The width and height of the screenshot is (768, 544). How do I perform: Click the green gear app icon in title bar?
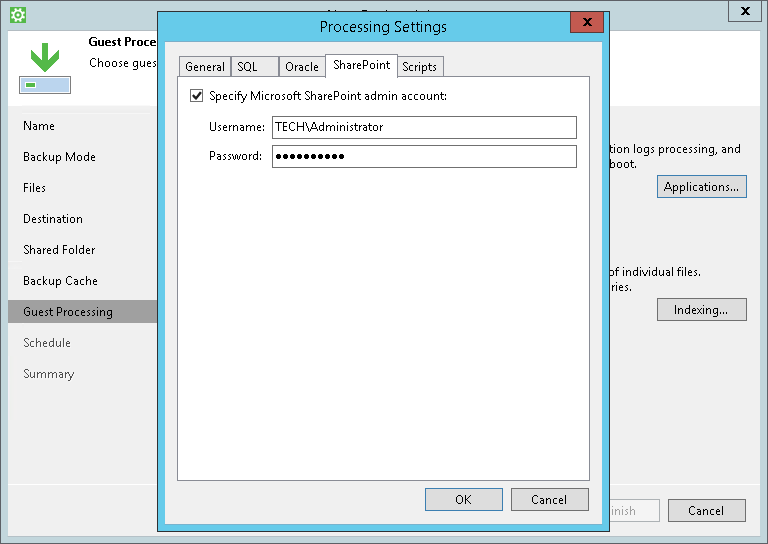18,15
